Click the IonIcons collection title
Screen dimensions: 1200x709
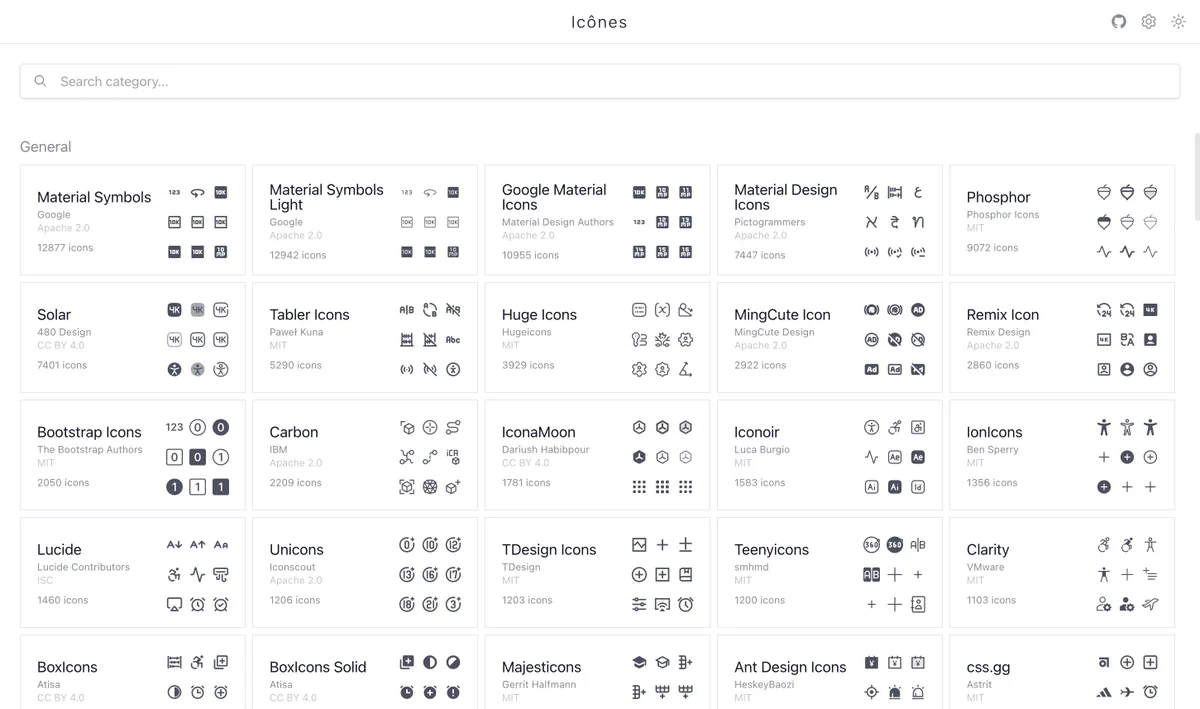pos(994,432)
